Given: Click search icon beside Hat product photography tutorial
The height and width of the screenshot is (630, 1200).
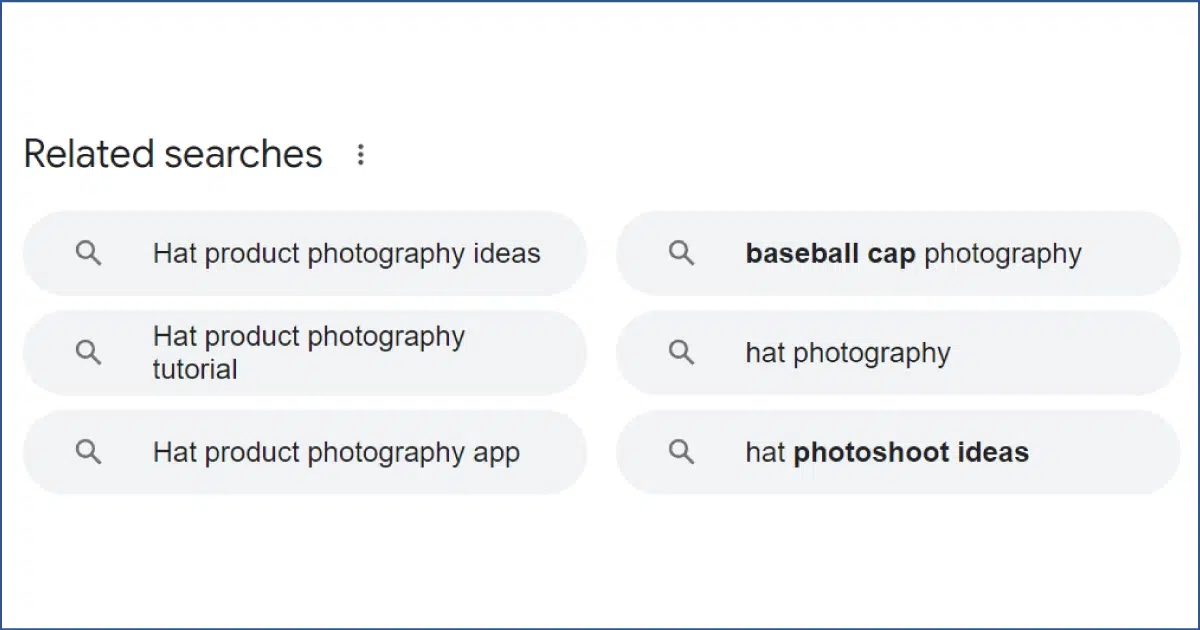Looking at the screenshot, I should 89,353.
